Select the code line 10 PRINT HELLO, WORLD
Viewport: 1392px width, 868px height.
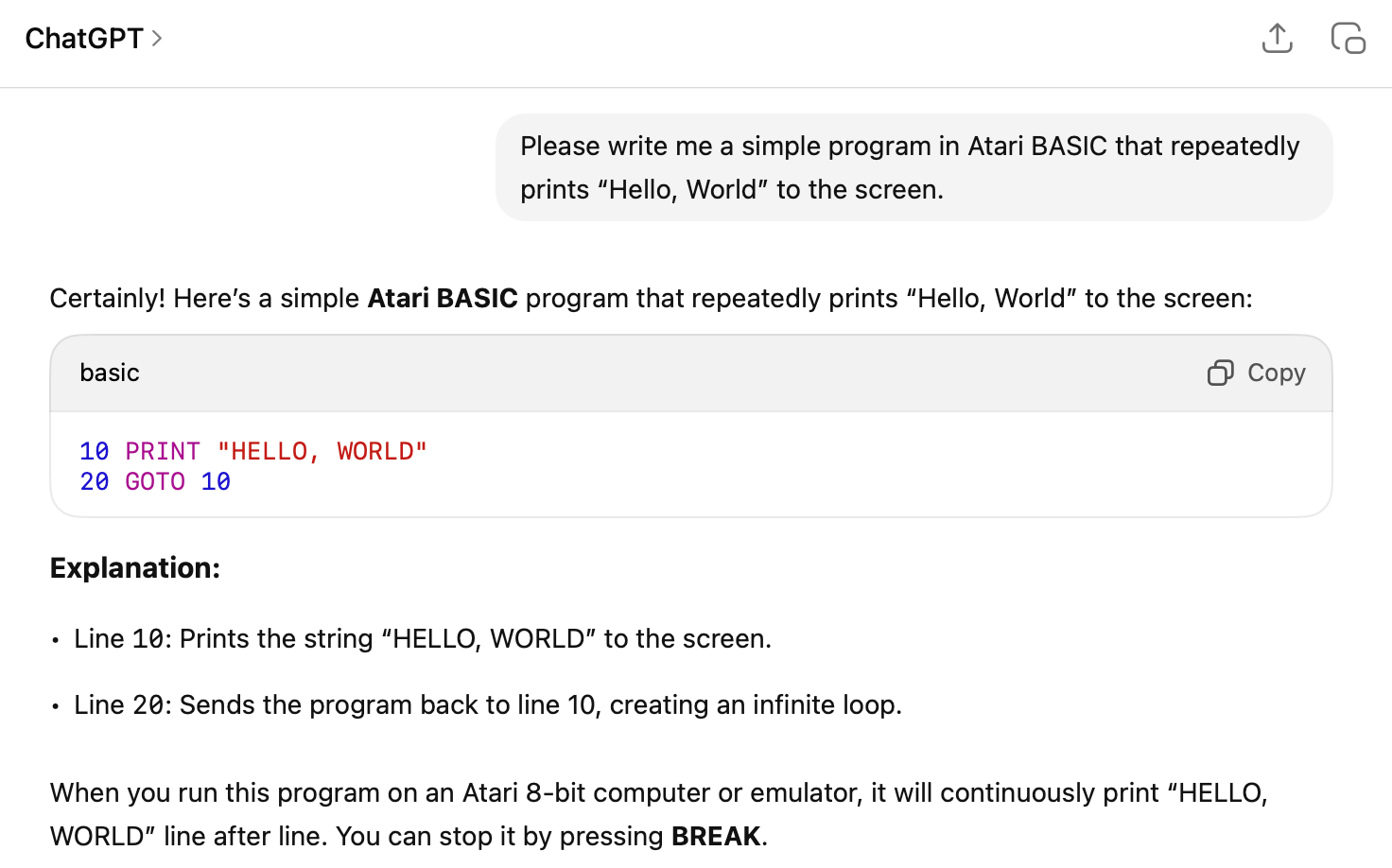[252, 451]
